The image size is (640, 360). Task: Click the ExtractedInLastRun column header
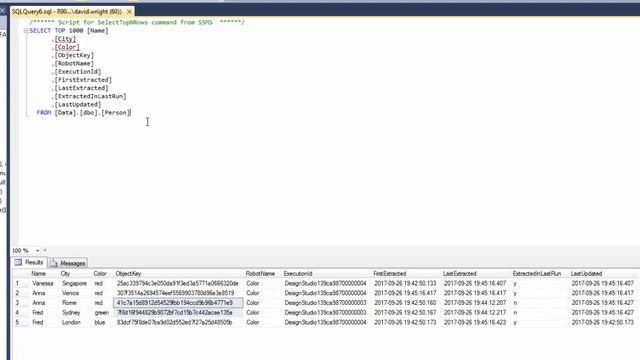[537, 273]
